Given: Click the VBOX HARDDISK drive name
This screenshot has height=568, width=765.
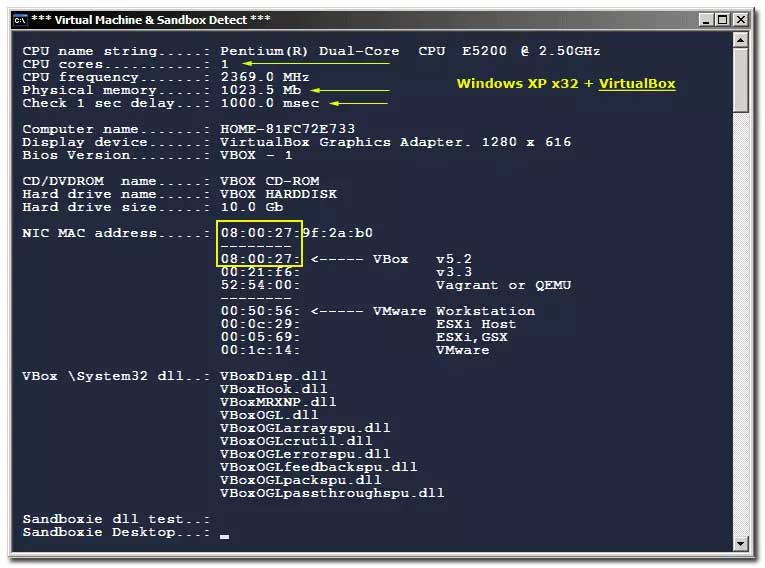Looking at the screenshot, I should coord(279,194).
